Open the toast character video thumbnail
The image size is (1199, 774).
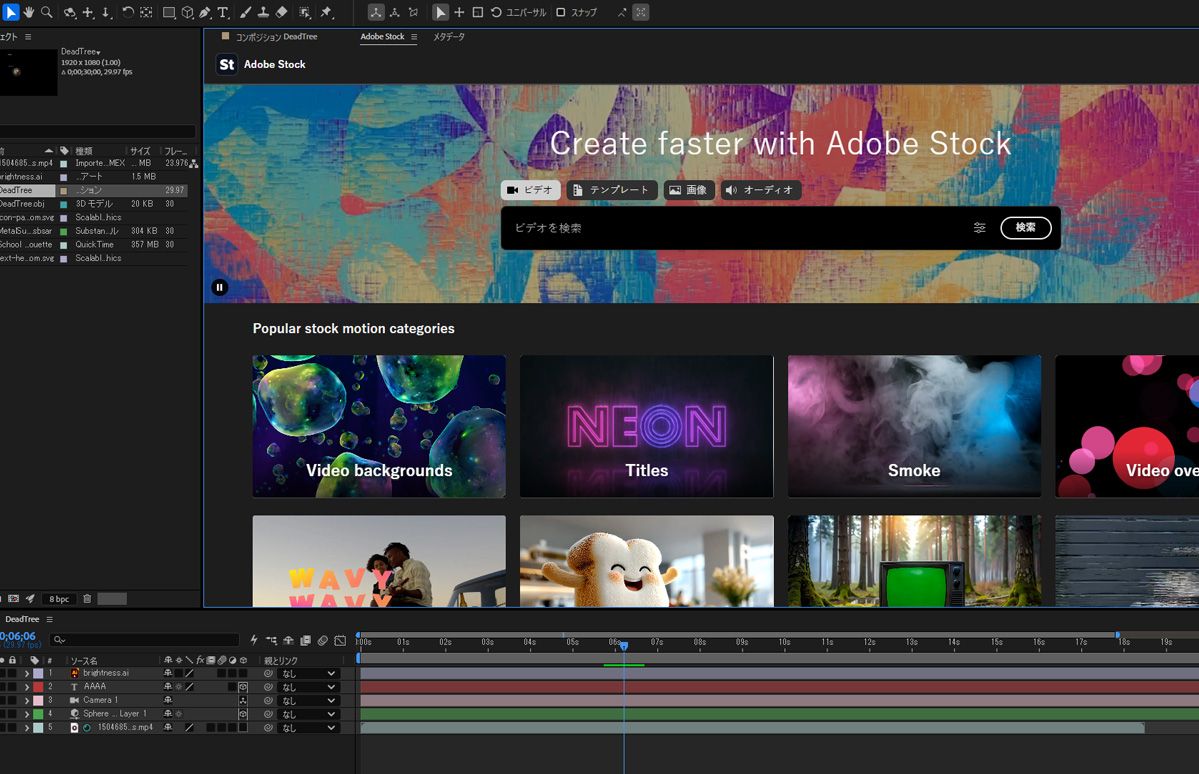[x=647, y=561]
